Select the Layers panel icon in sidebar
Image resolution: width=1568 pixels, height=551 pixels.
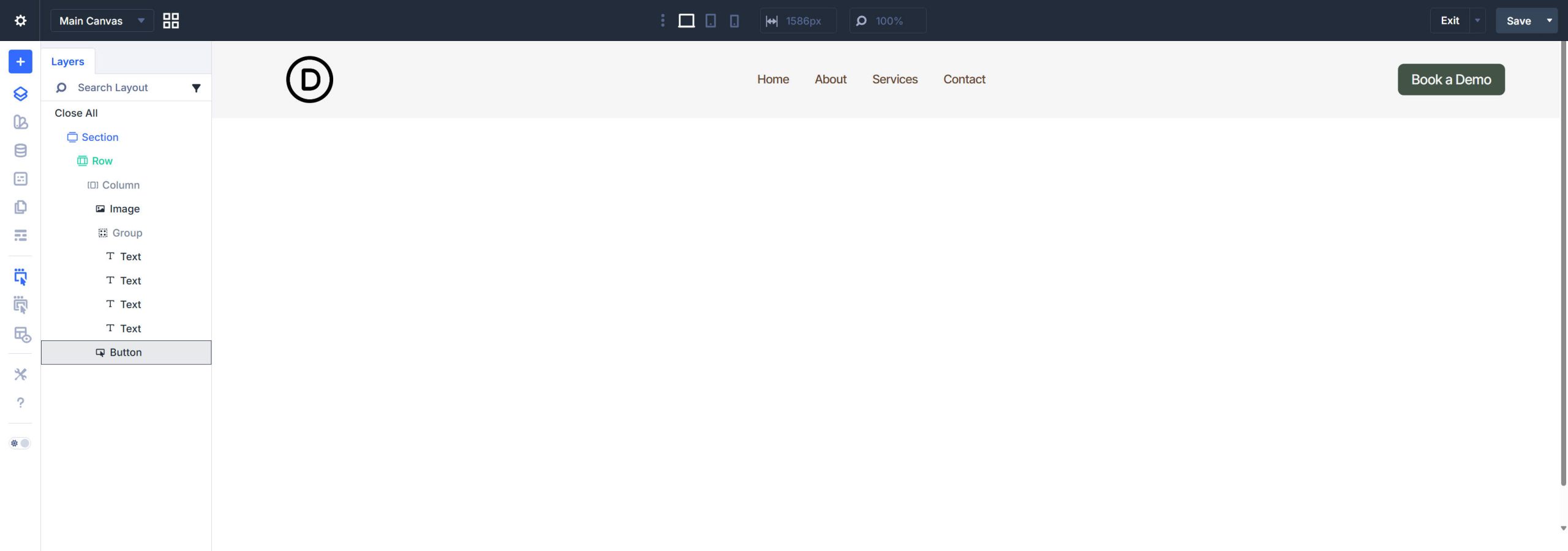20,94
